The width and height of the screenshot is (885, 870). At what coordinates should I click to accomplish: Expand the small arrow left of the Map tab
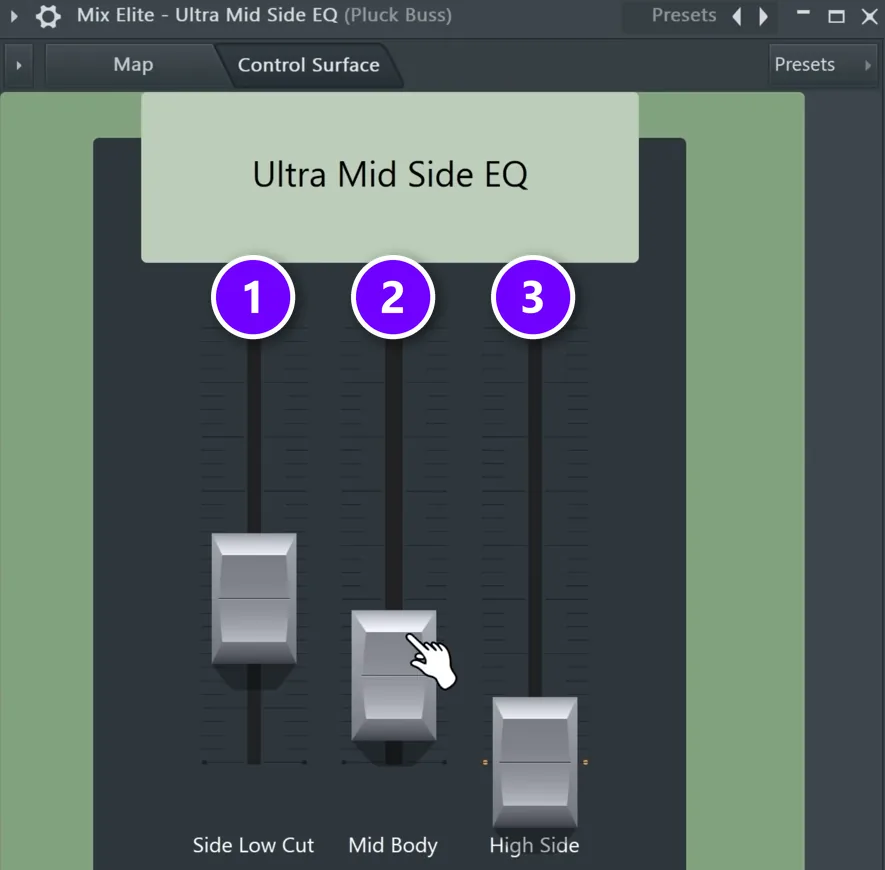click(x=19, y=65)
